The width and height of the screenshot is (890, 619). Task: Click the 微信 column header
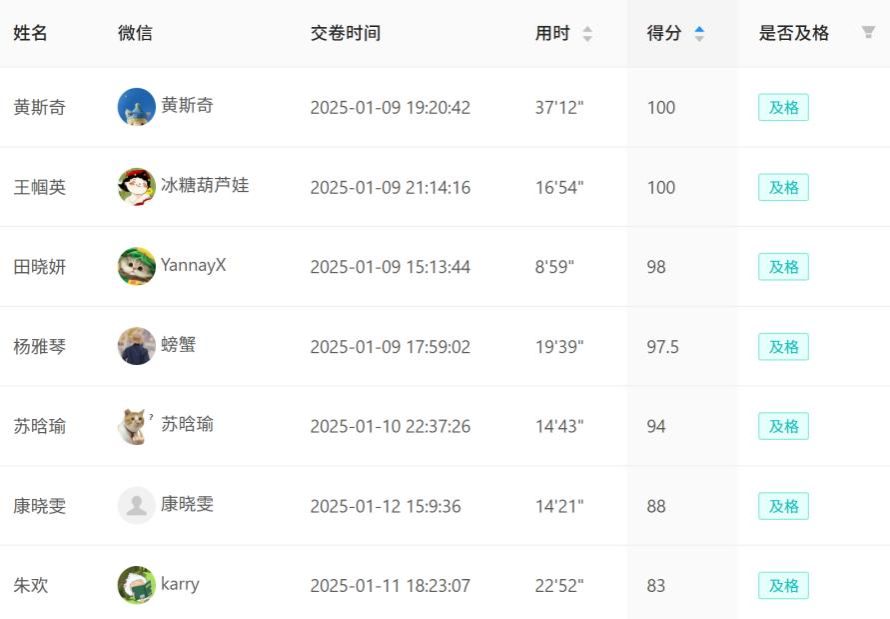[135, 33]
